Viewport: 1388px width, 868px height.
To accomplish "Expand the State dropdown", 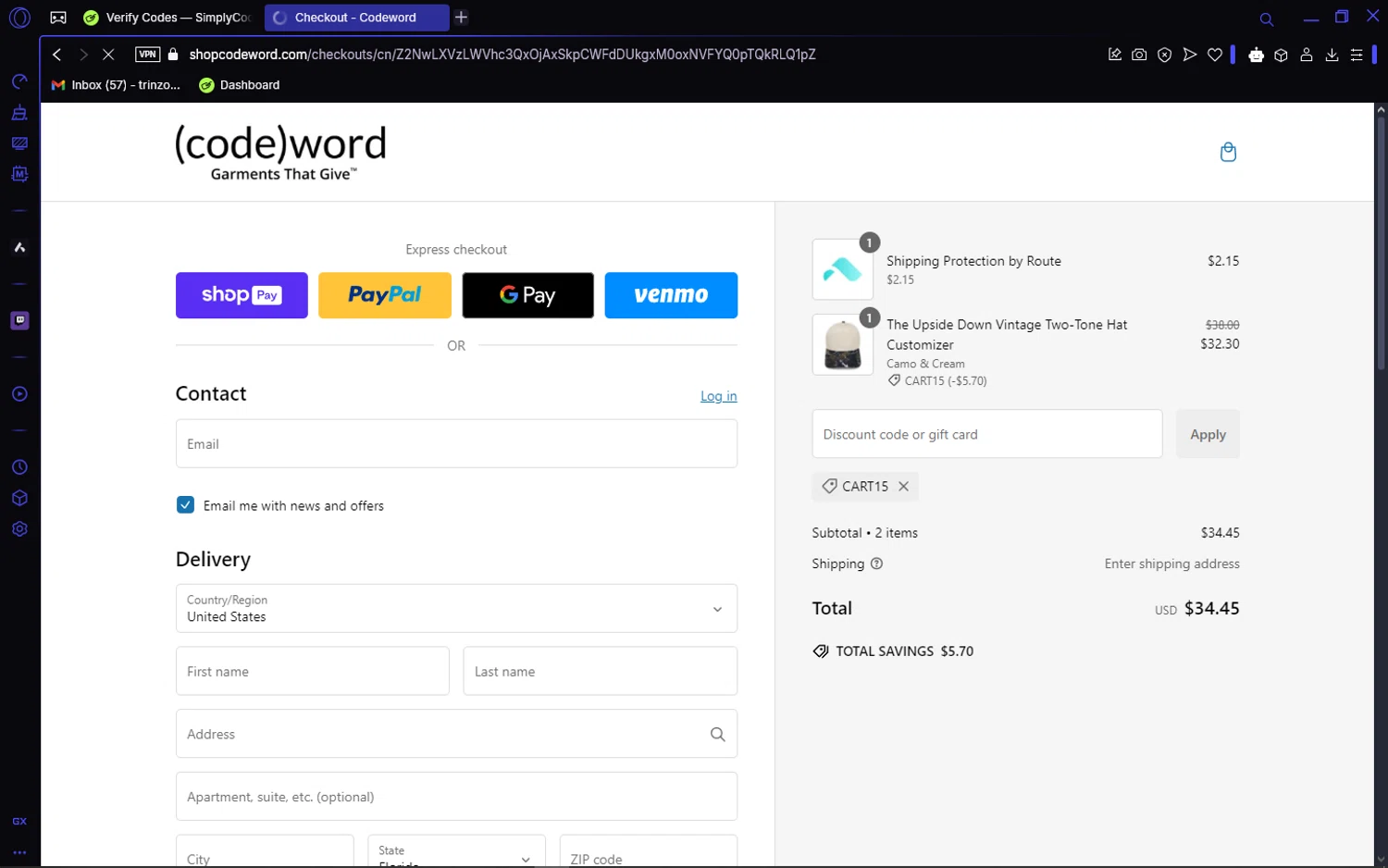I will 456,850.
